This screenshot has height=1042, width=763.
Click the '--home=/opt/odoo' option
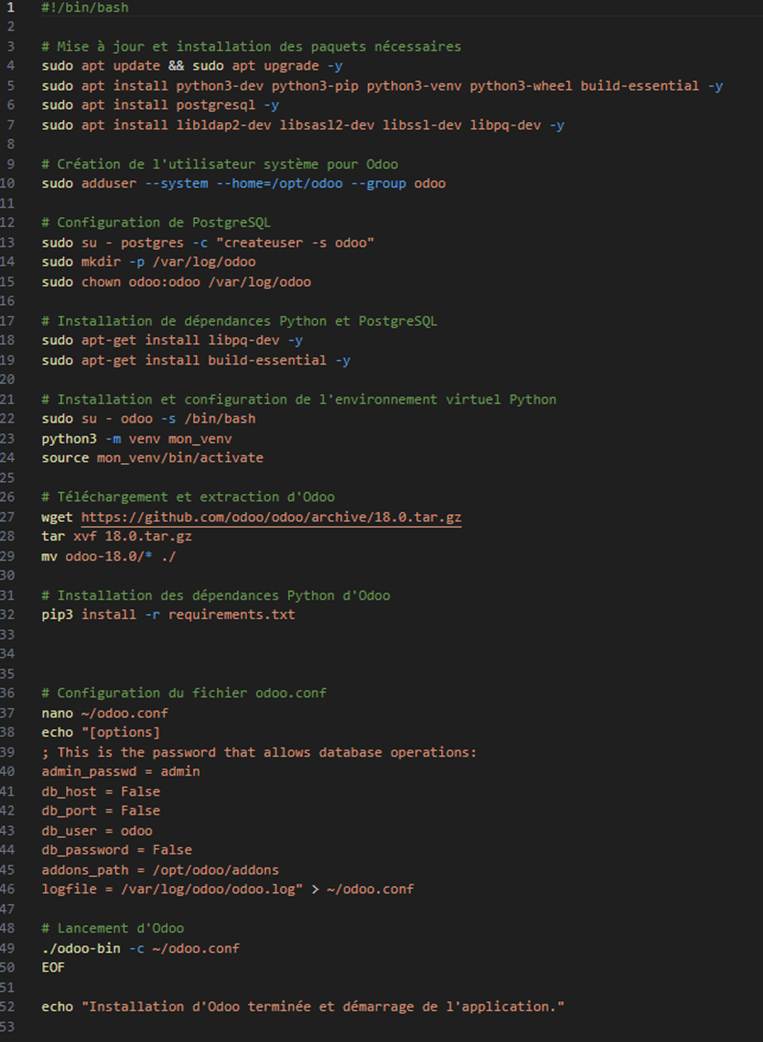point(279,183)
